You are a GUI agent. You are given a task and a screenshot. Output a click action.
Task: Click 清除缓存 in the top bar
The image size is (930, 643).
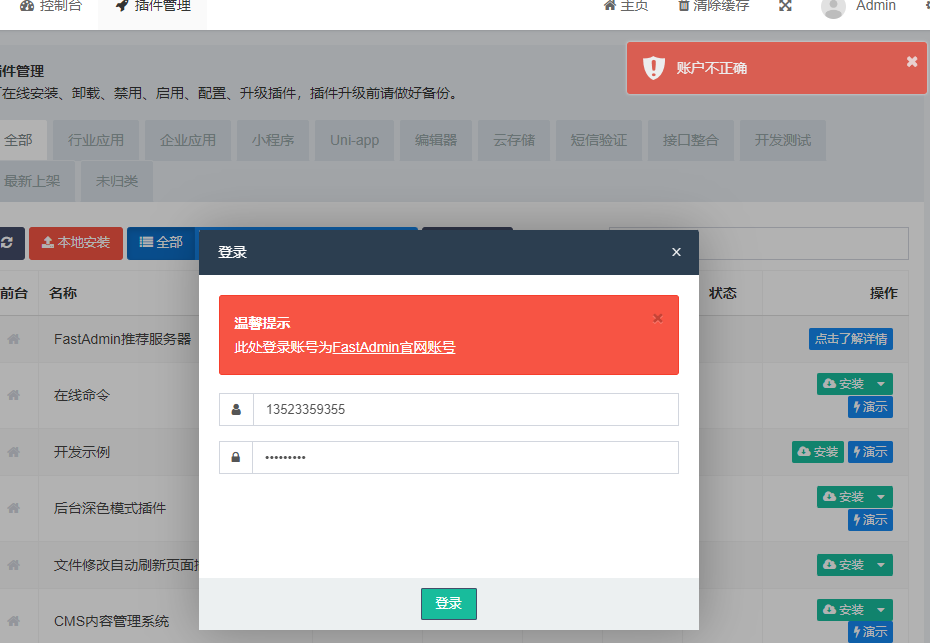tap(714, 6)
